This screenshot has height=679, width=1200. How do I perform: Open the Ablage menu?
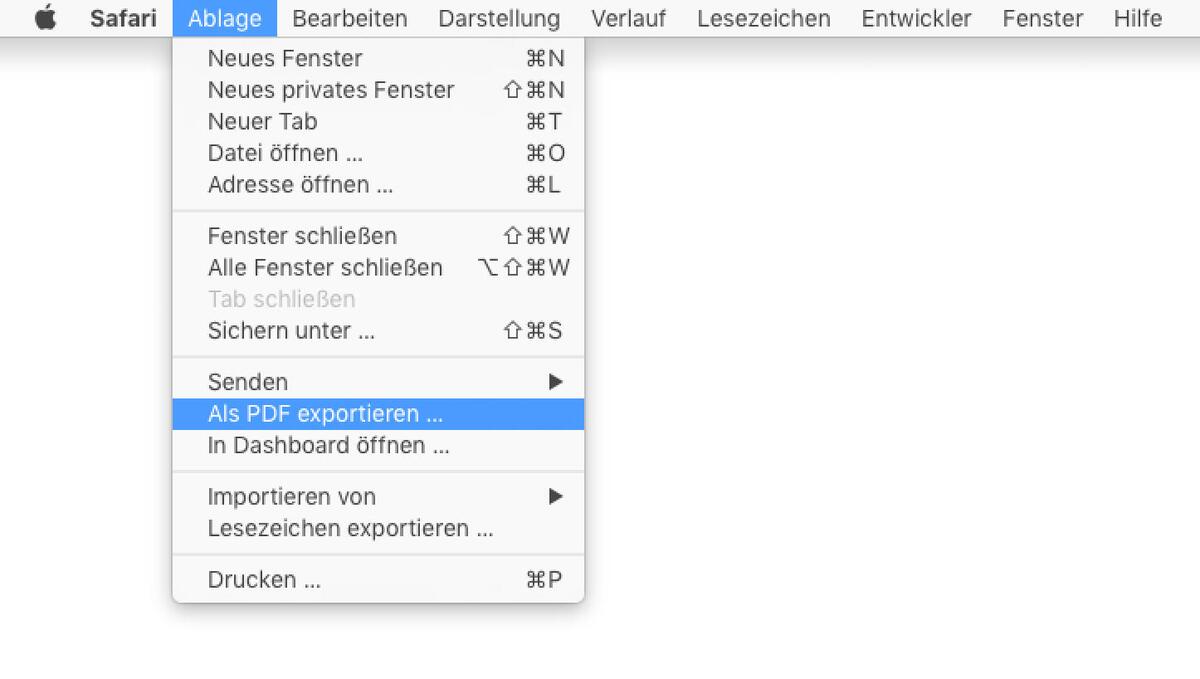click(224, 17)
